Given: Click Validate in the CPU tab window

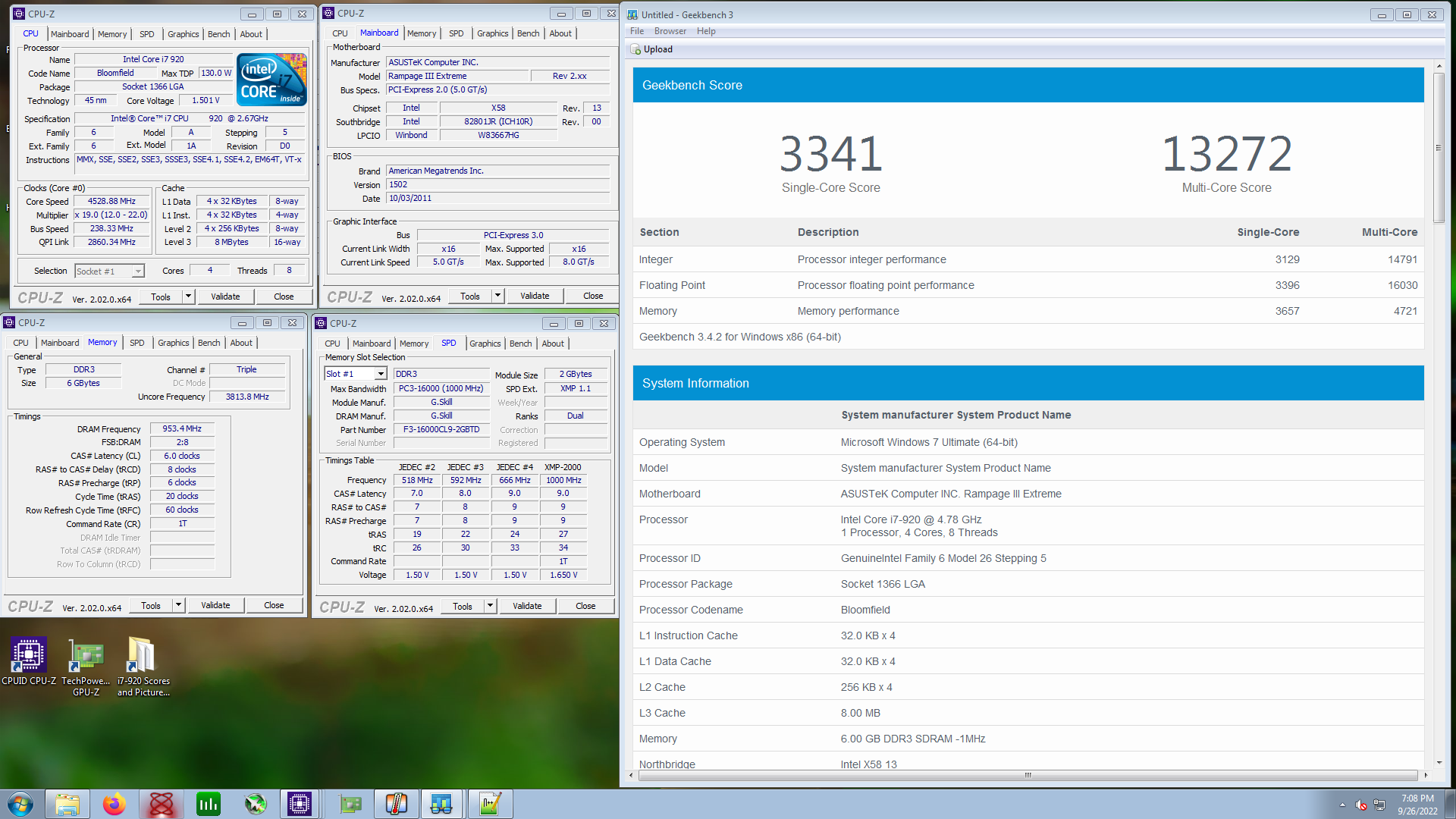Looking at the screenshot, I should (225, 297).
